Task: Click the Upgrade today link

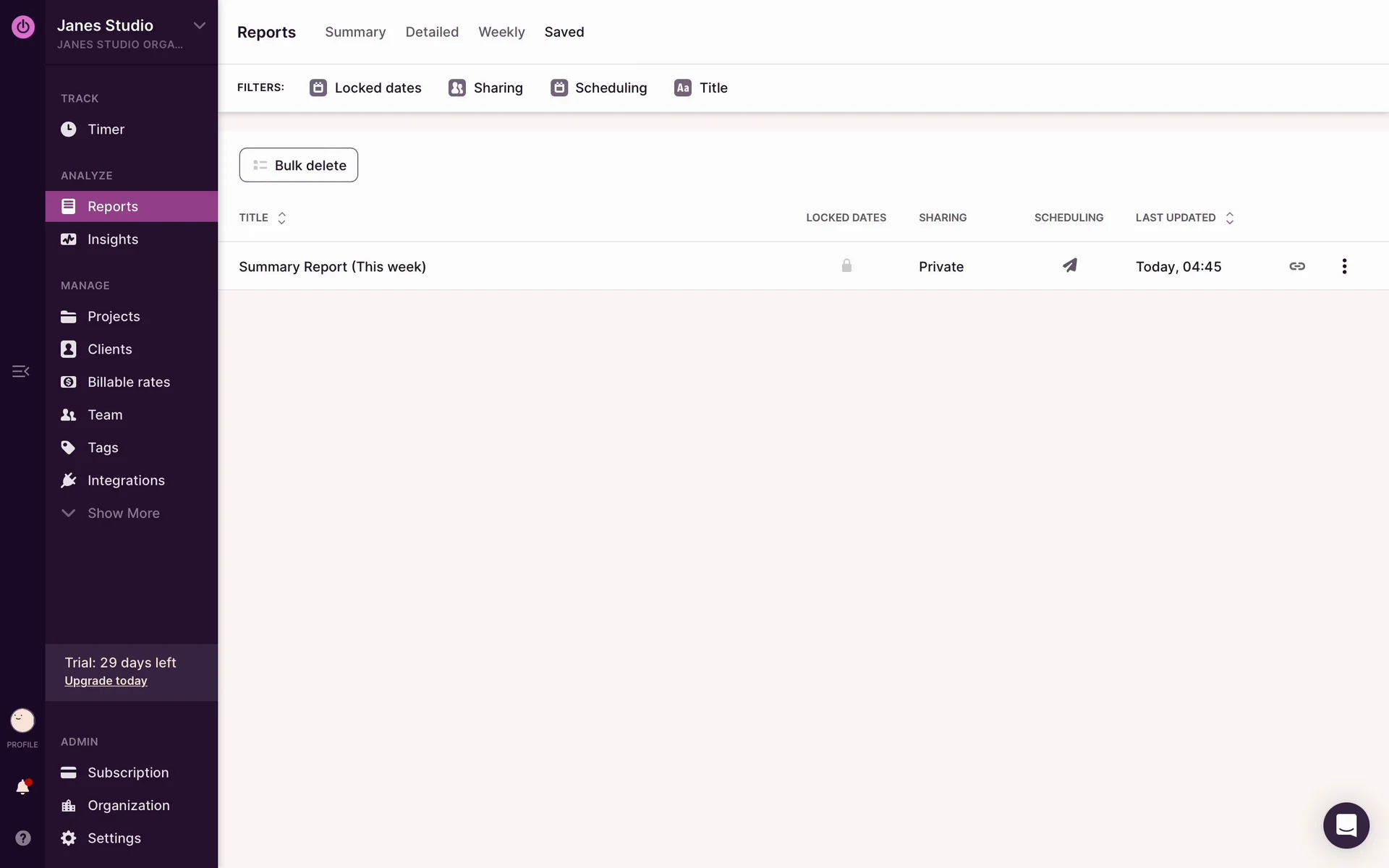Action: [x=106, y=681]
